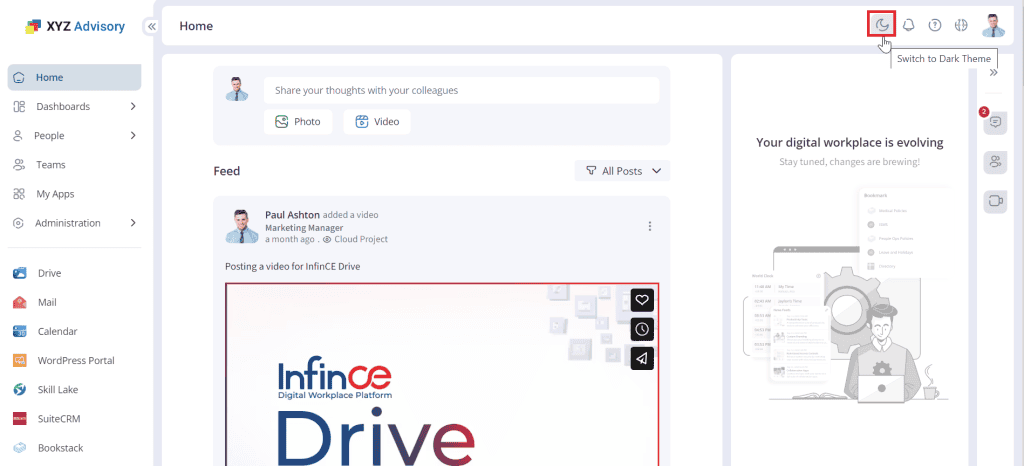
Task: Click the Bookstack app icon
Action: click(x=20, y=448)
